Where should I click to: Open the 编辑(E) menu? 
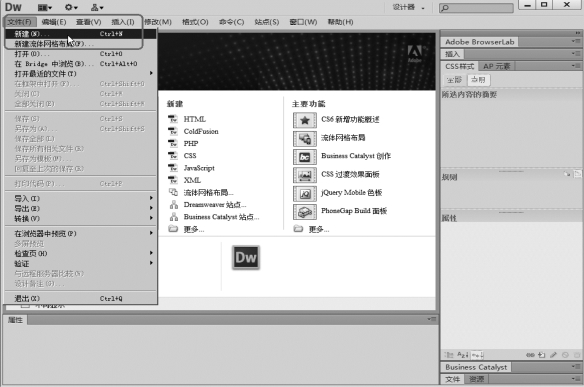tap(54, 22)
